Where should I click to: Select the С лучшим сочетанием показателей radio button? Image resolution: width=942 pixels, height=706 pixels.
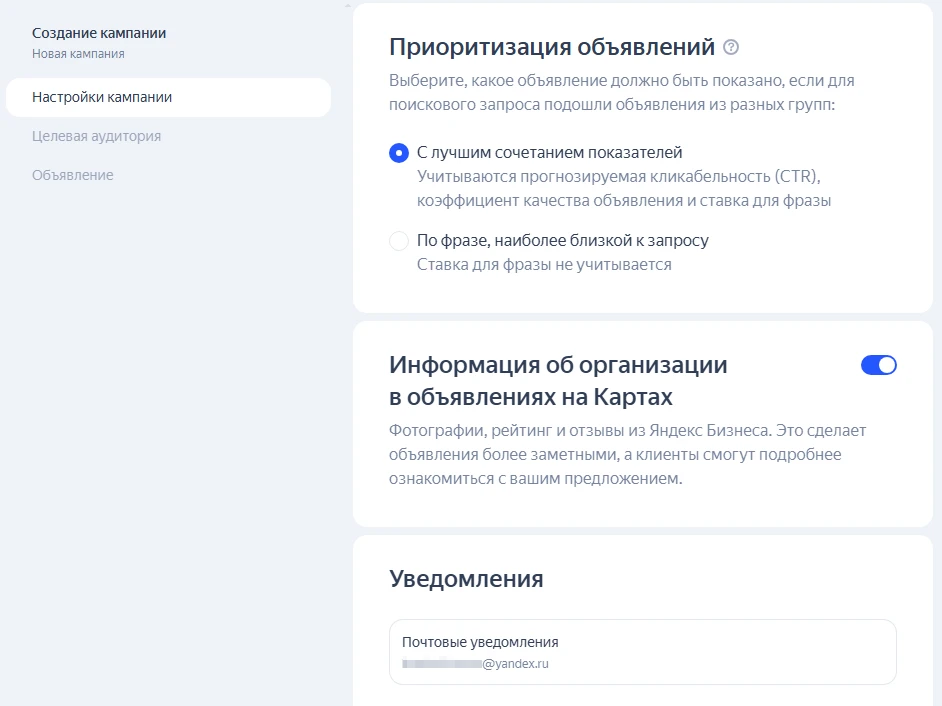coord(399,153)
